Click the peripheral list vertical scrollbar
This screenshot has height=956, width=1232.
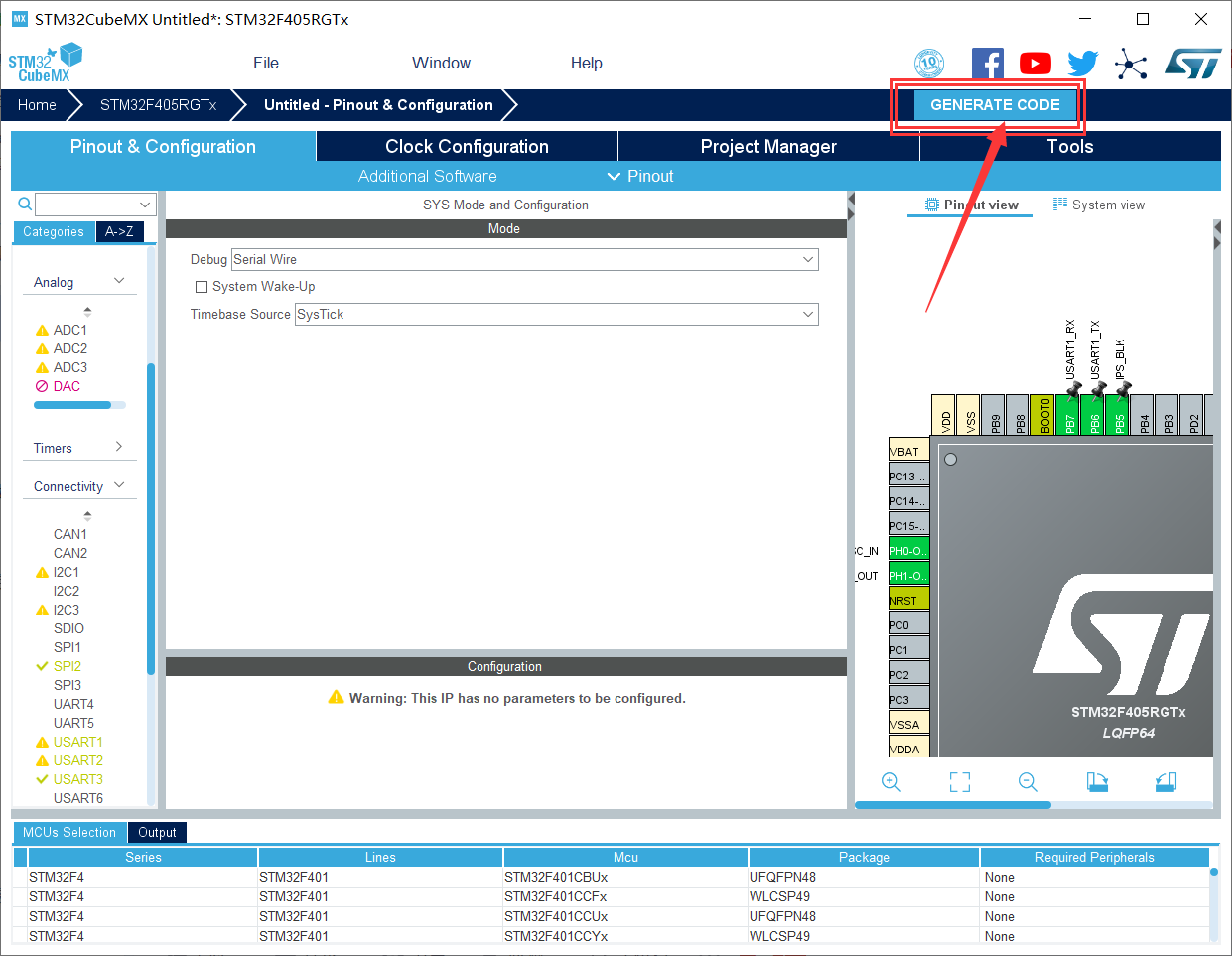pyautogui.click(x=151, y=519)
